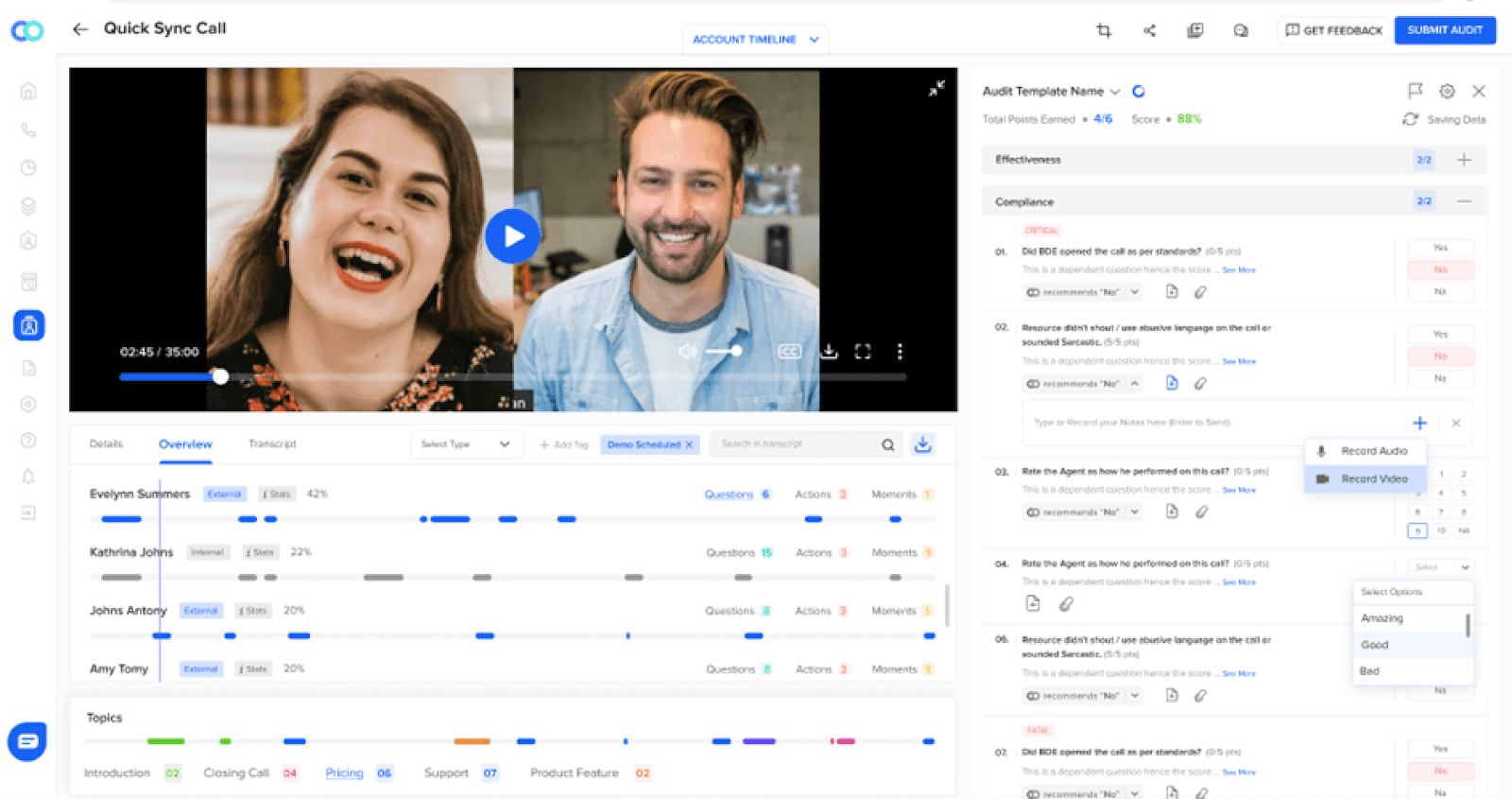Download the video from the player controls

(x=829, y=352)
